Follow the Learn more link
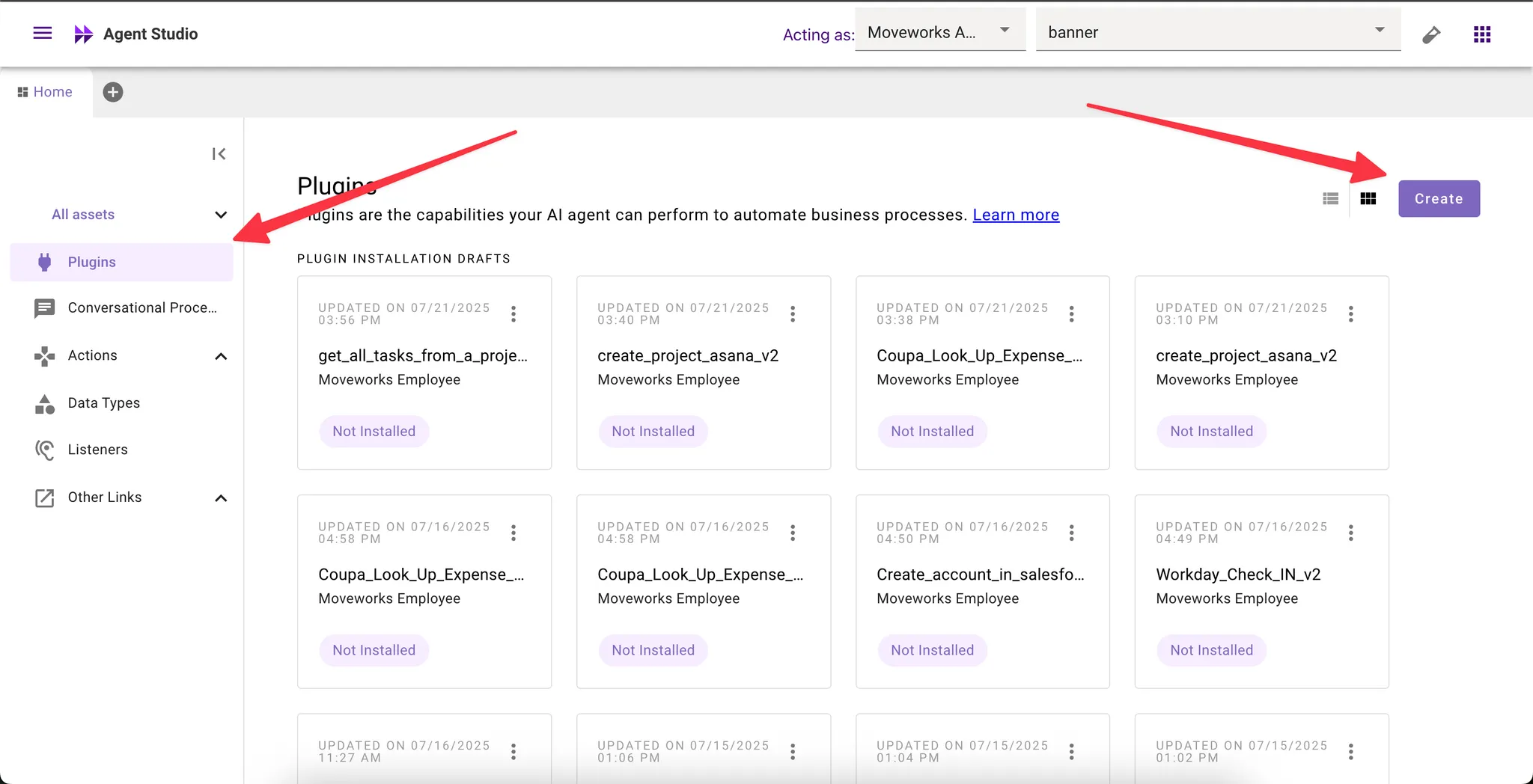The height and width of the screenshot is (784, 1533). coord(1016,215)
